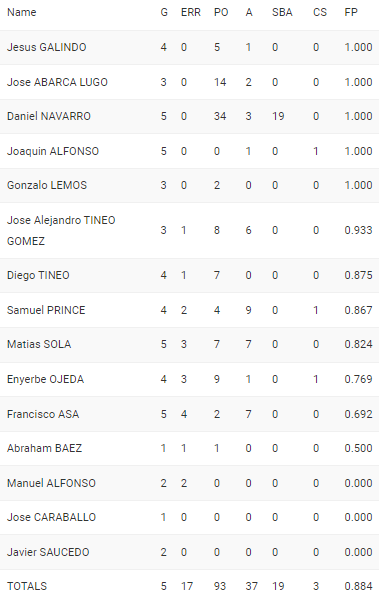Open Joaquin ALFONSO player entry
Image resolution: width=379 pixels, height=606 pixels.
(53, 151)
